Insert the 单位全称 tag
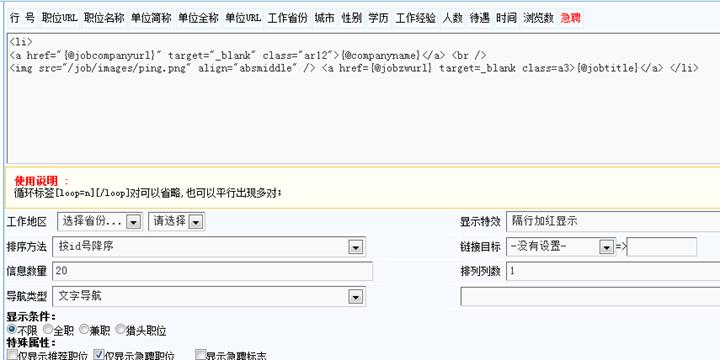 (198, 18)
